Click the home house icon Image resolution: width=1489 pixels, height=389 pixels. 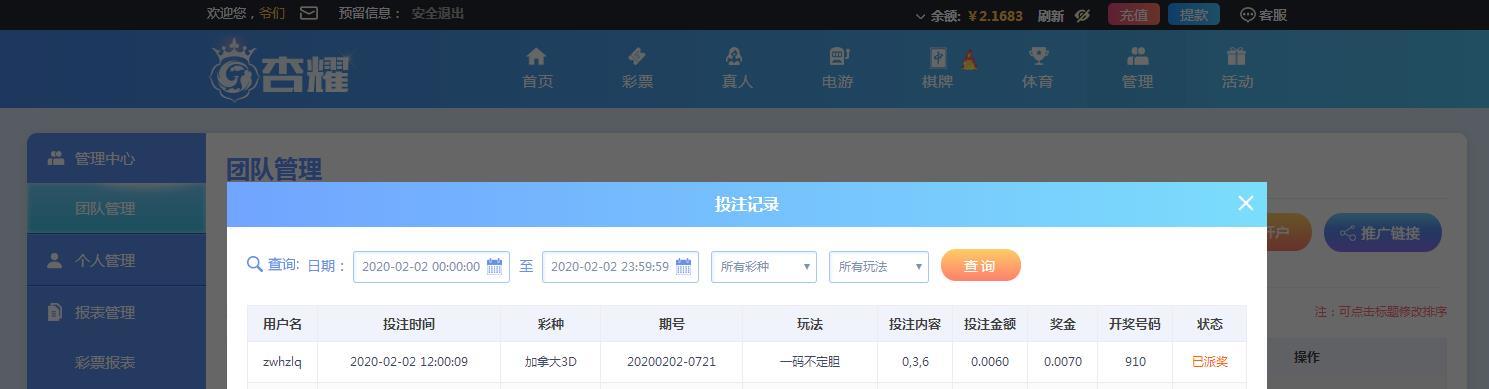click(x=537, y=56)
